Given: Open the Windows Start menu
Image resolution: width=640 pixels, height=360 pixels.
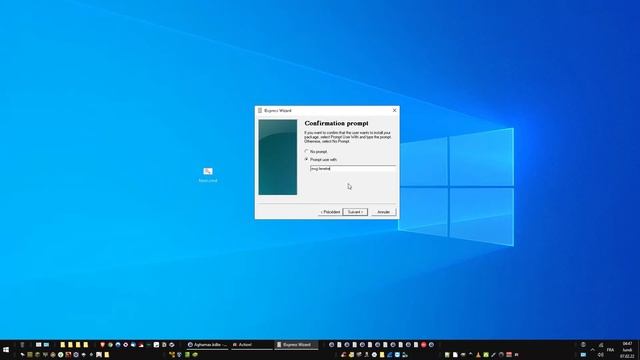Looking at the screenshot, I should pos(6,350).
